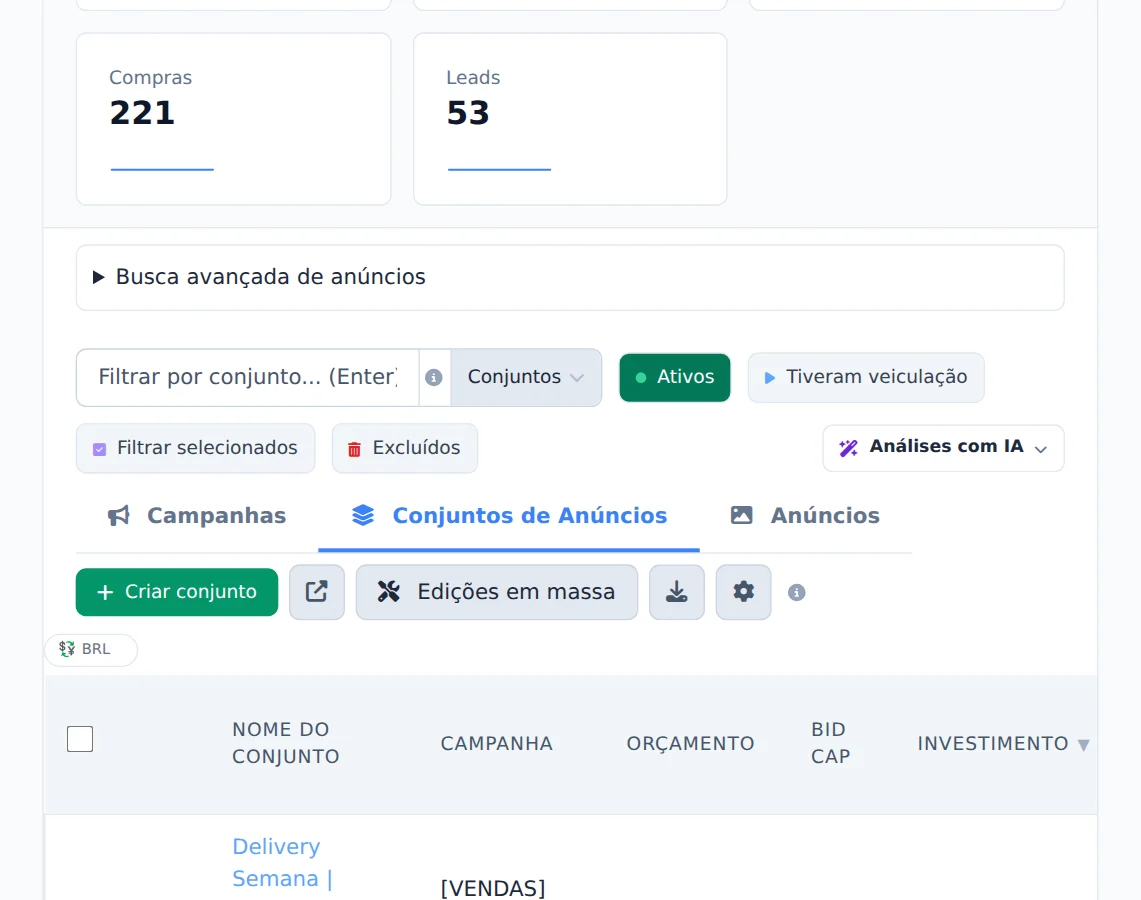The image size is (1141, 900).
Task: Click the [VENDAS] campaign cell
Action: pyautogui.click(x=493, y=888)
